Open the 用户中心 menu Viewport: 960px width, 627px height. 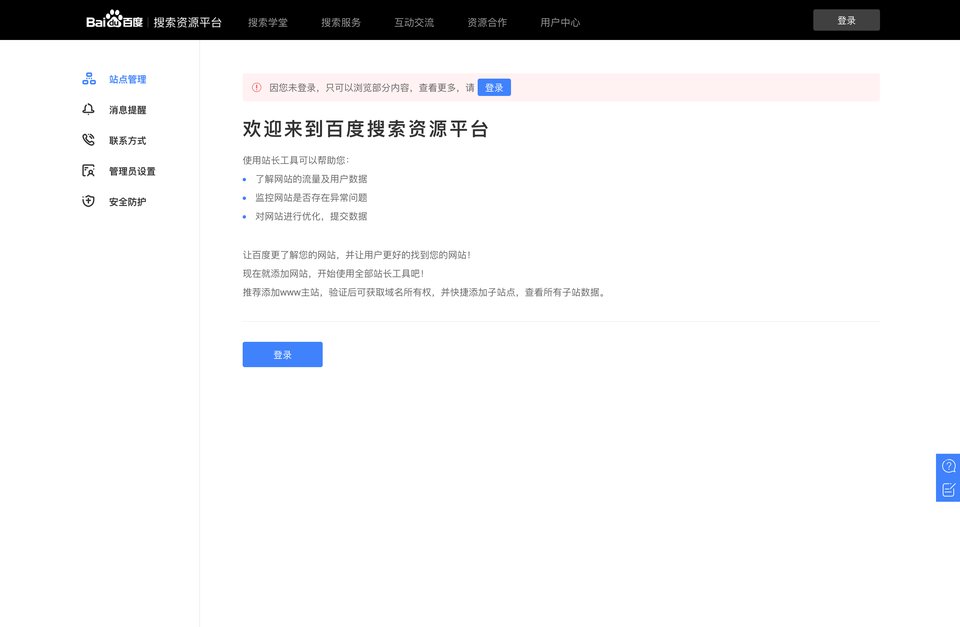click(560, 23)
